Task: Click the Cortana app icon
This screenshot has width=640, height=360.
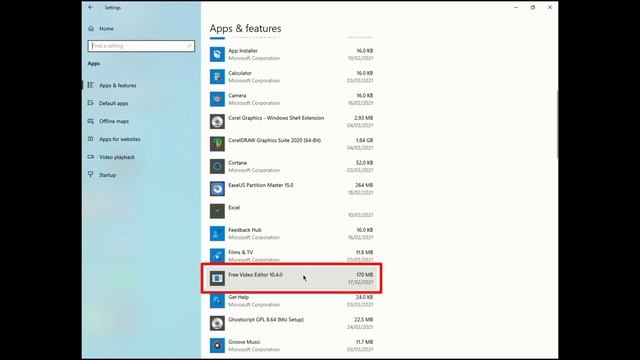Action: (x=217, y=167)
